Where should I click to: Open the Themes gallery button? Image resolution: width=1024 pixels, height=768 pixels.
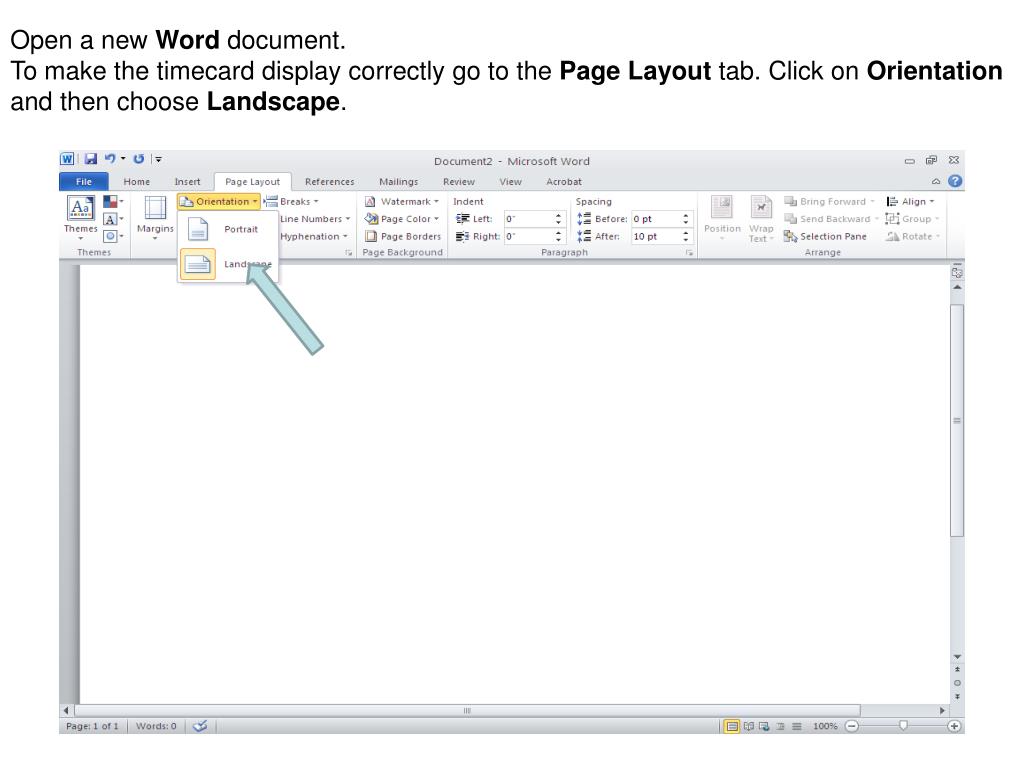coord(80,218)
